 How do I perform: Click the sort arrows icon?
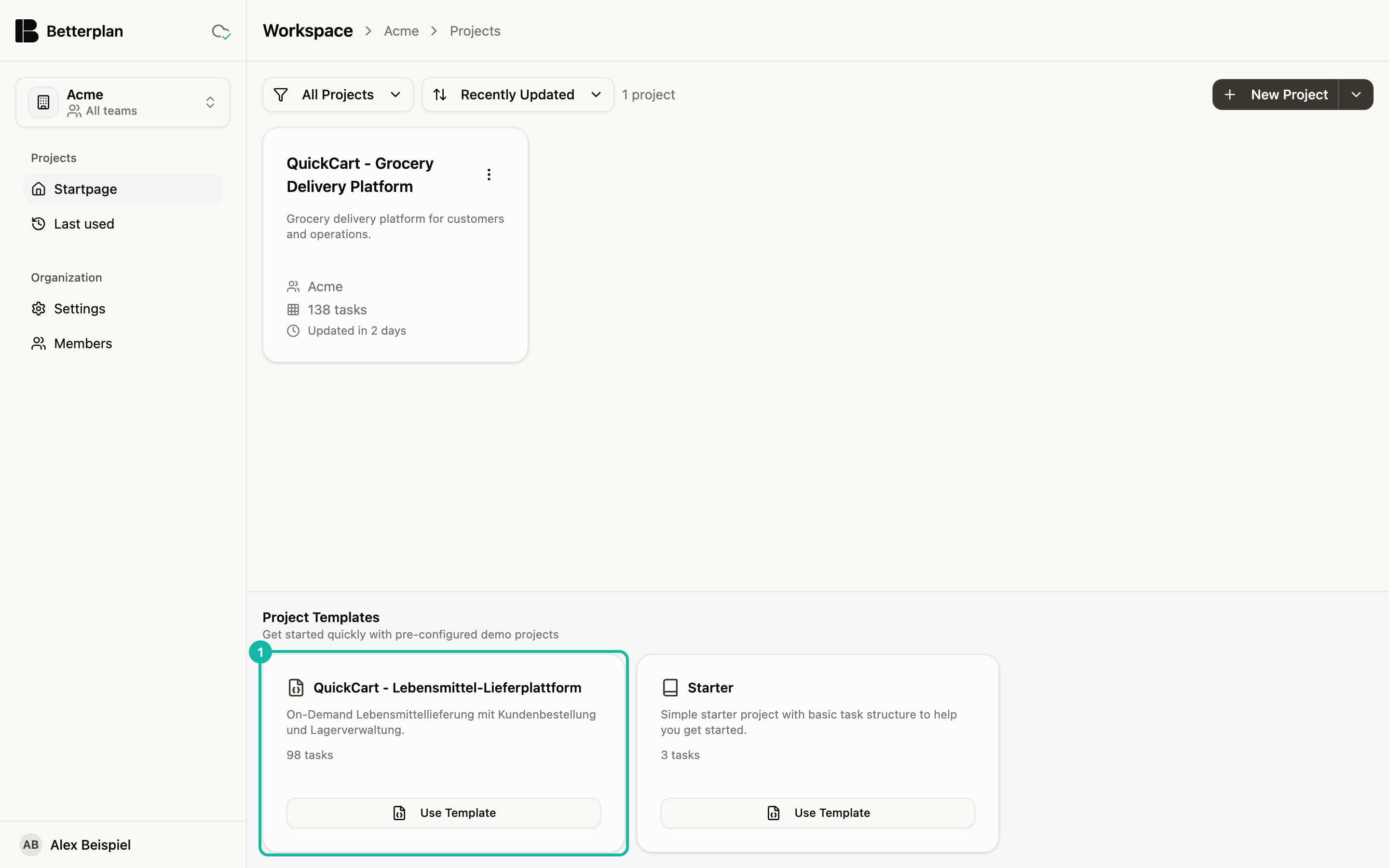[440, 95]
